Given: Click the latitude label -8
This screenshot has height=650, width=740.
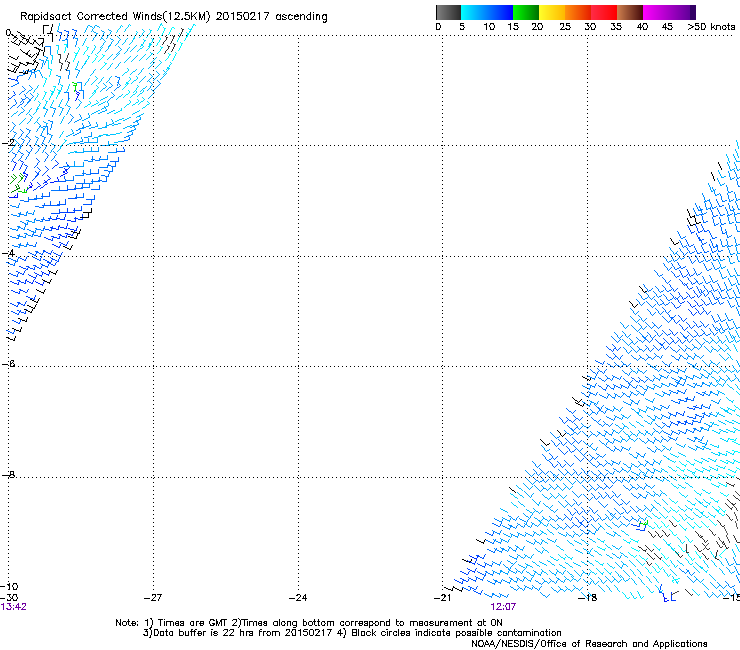Looking at the screenshot, I should 8,474.
